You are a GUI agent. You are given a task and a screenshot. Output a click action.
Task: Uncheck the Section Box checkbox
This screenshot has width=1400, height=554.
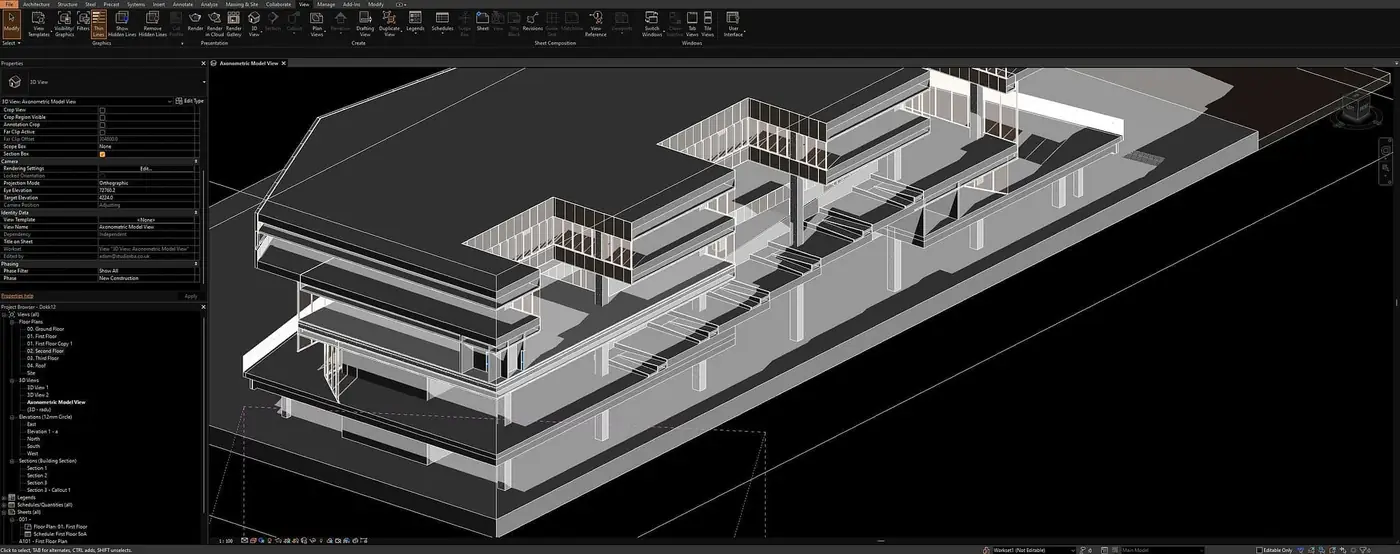(x=102, y=154)
